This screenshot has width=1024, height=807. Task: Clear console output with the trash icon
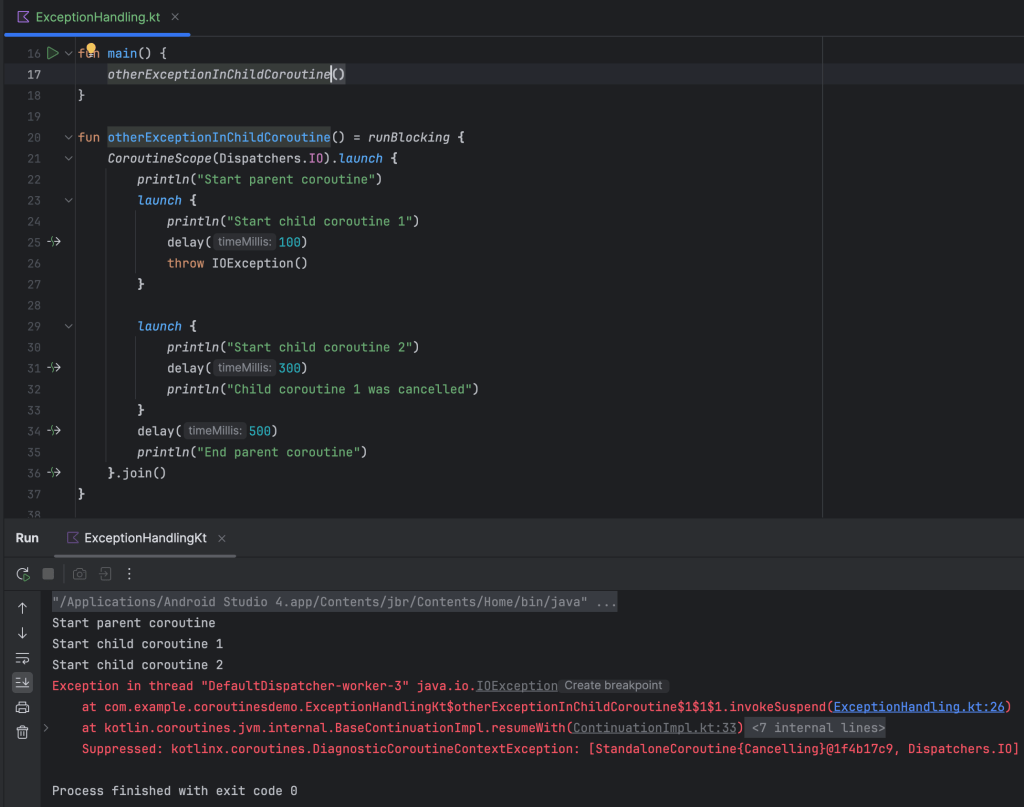pyautogui.click(x=22, y=733)
